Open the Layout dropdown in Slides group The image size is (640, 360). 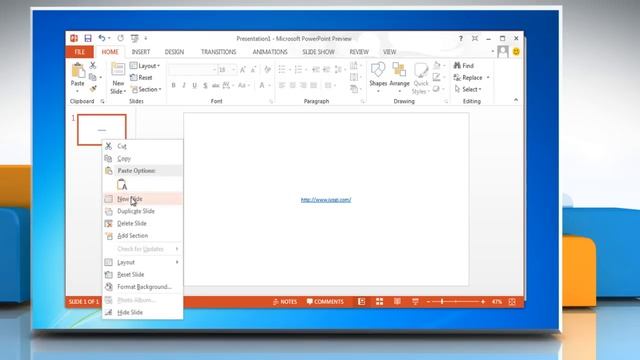[x=145, y=66]
